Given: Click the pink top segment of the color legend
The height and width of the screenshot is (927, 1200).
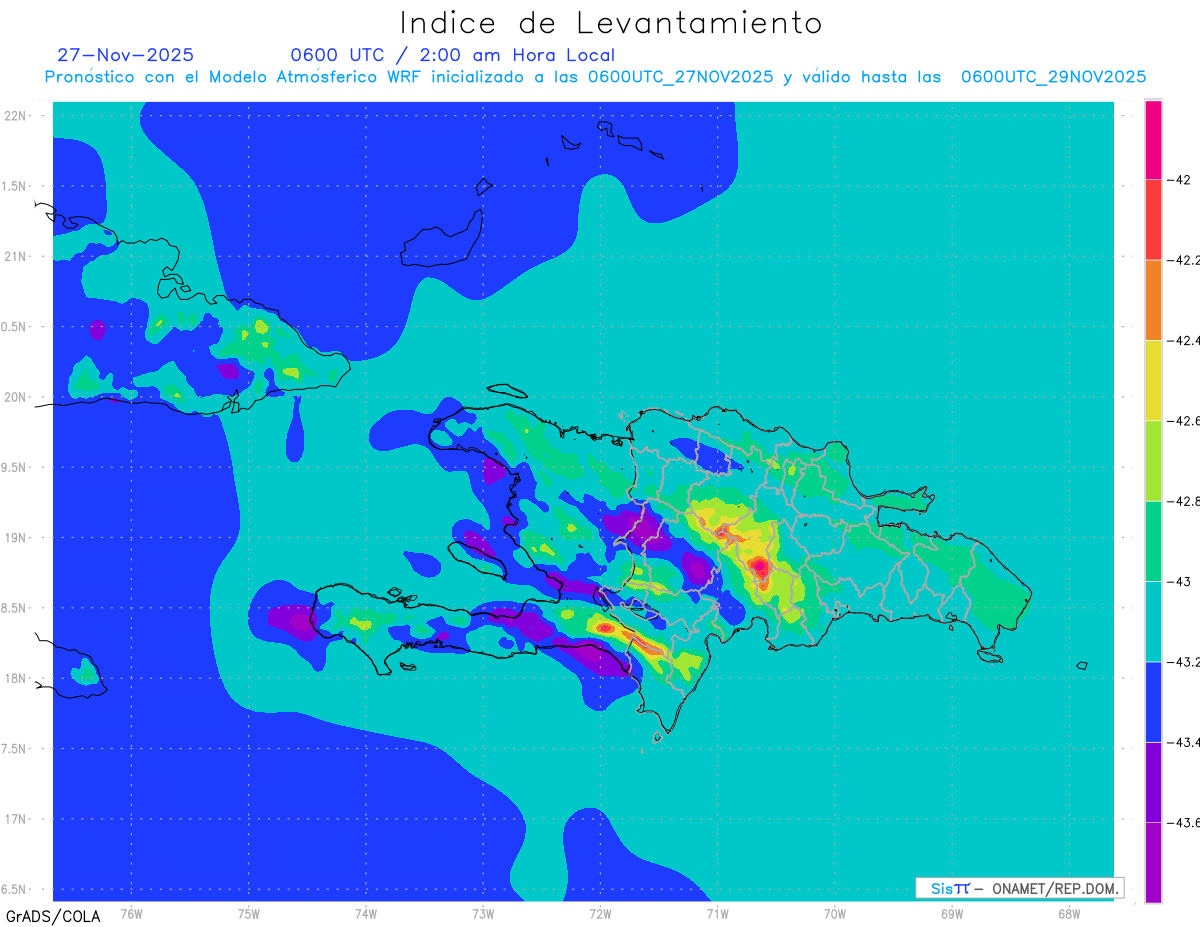Looking at the screenshot, I should (1153, 139).
